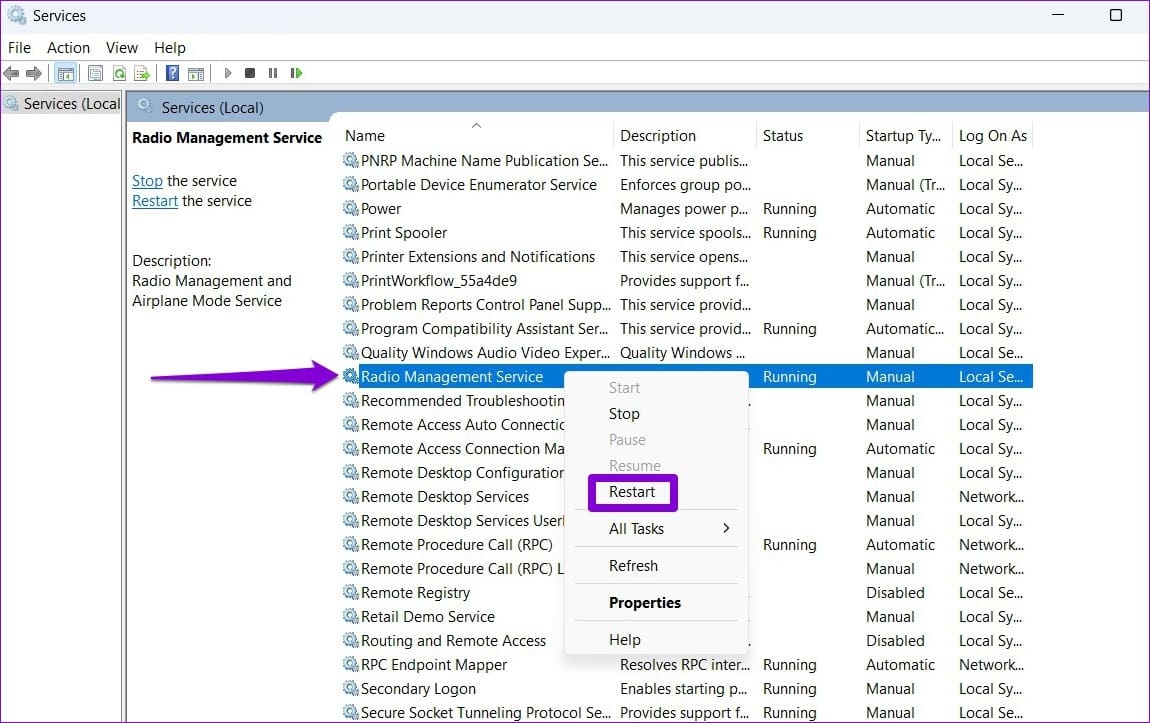
Task: Click the Restart the service link
Action: tap(155, 201)
